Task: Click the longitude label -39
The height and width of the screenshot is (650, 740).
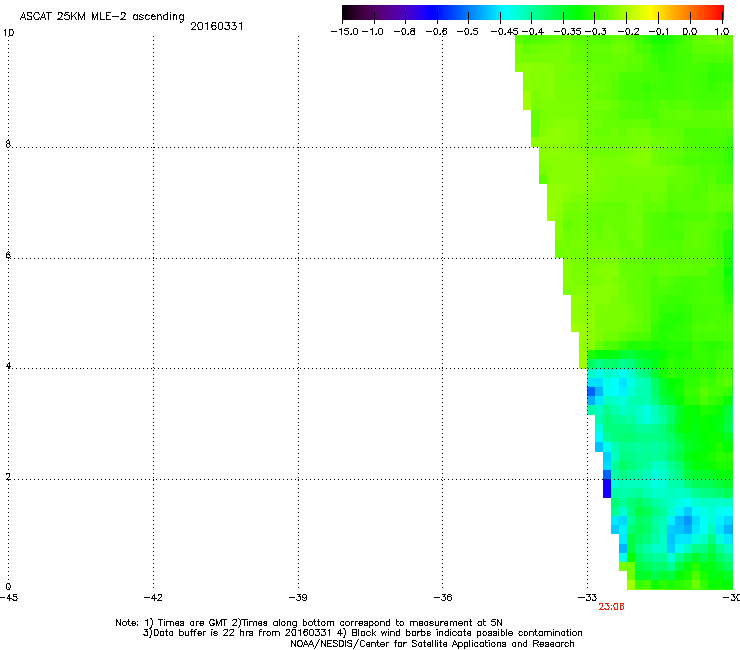Action: (298, 598)
